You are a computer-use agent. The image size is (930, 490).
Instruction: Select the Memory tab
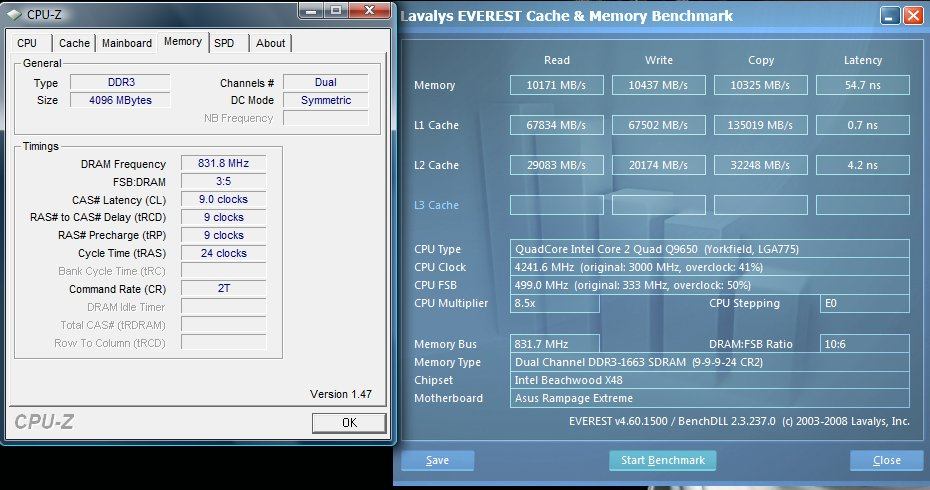[183, 42]
